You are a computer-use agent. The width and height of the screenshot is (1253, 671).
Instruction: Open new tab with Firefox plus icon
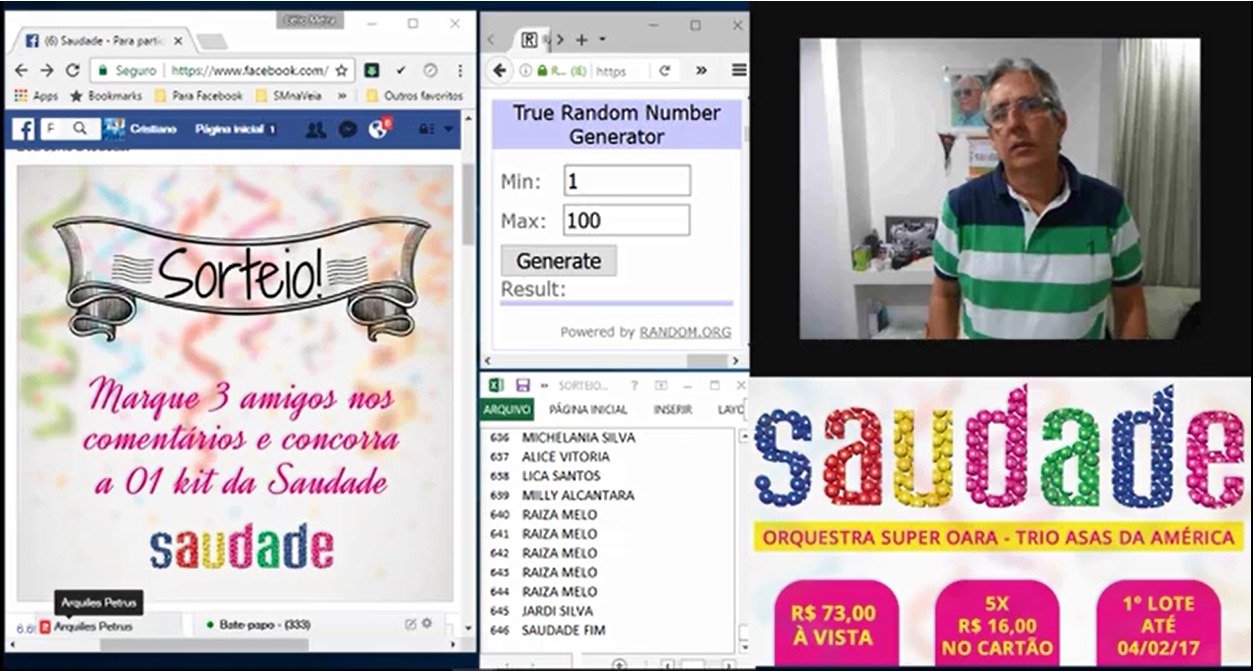(x=582, y=39)
